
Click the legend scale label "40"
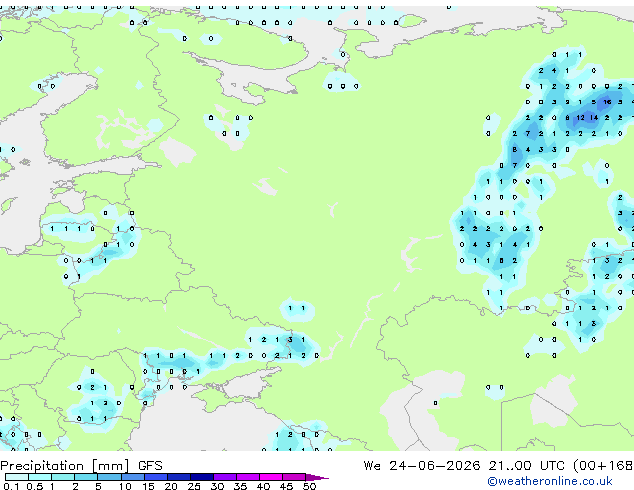click(263, 486)
